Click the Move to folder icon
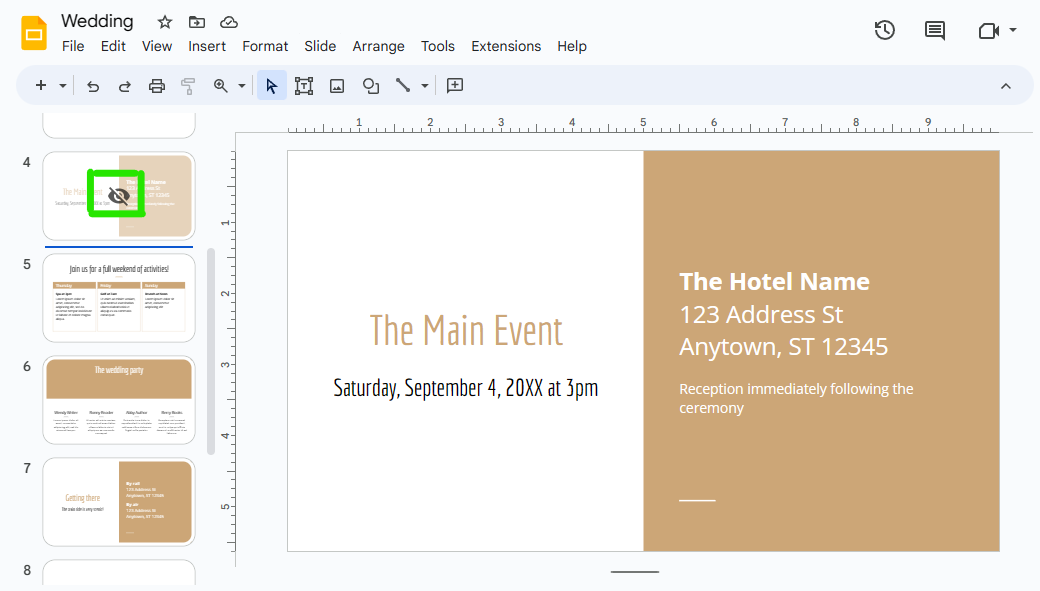The height and width of the screenshot is (591, 1040). tap(196, 22)
